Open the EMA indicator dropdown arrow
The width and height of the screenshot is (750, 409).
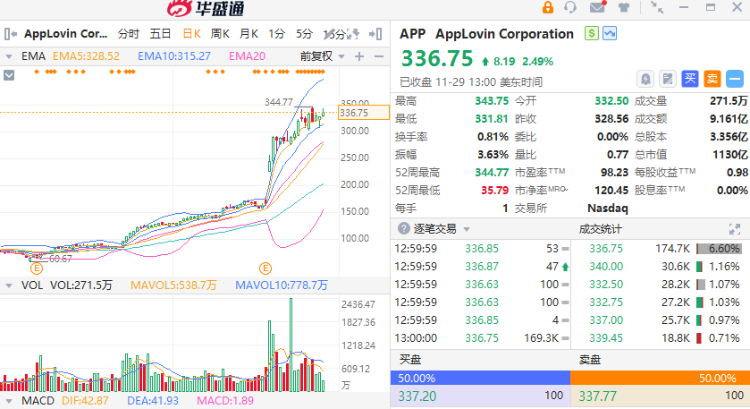9,56
